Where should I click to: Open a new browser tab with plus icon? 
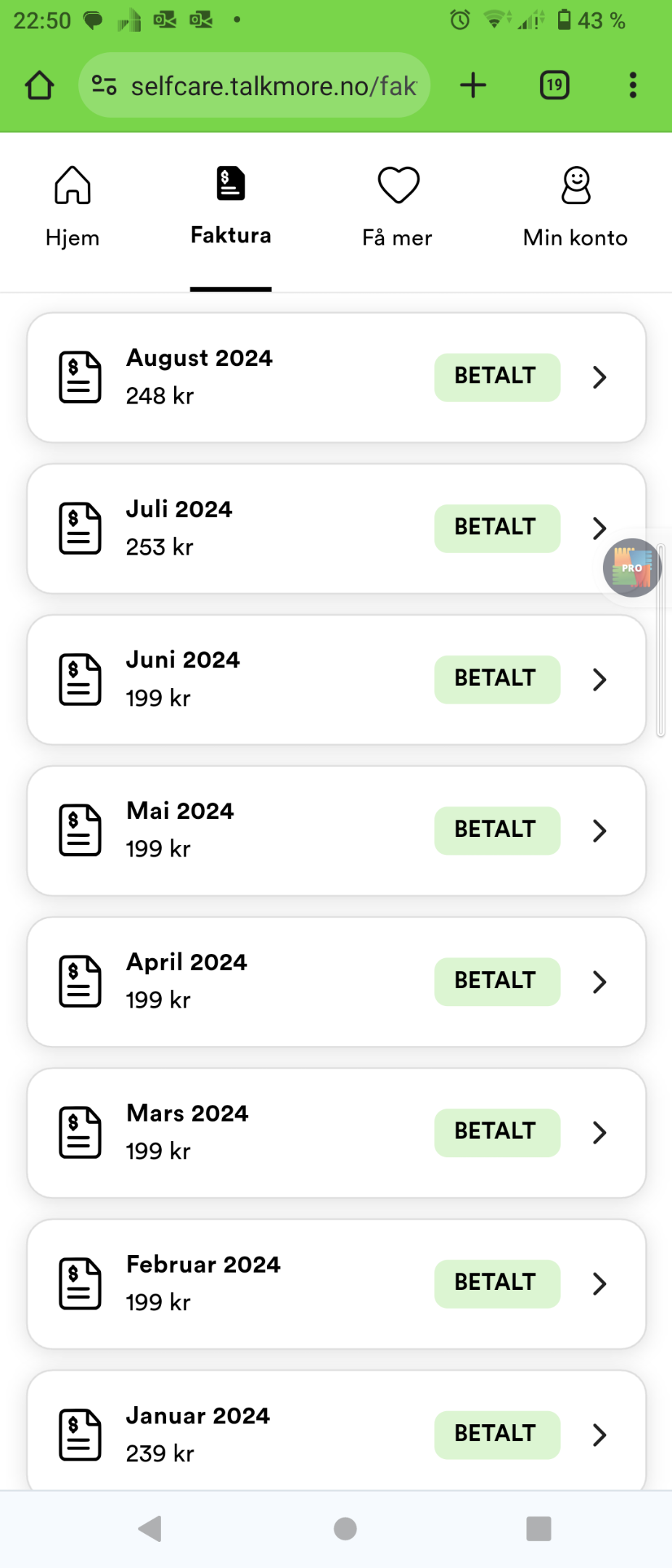tap(473, 86)
